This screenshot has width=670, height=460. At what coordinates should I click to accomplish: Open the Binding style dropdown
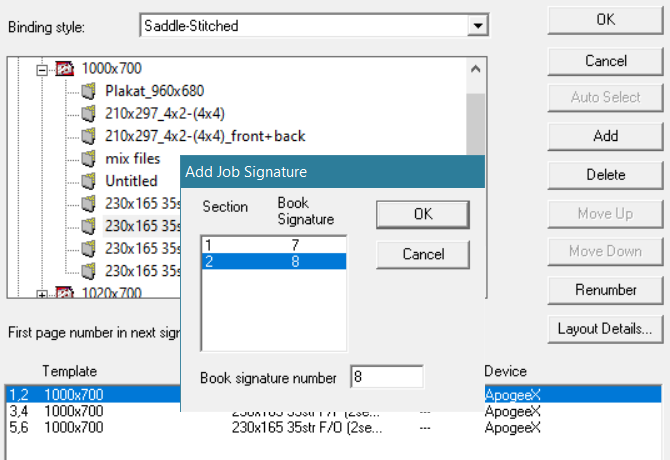point(478,25)
